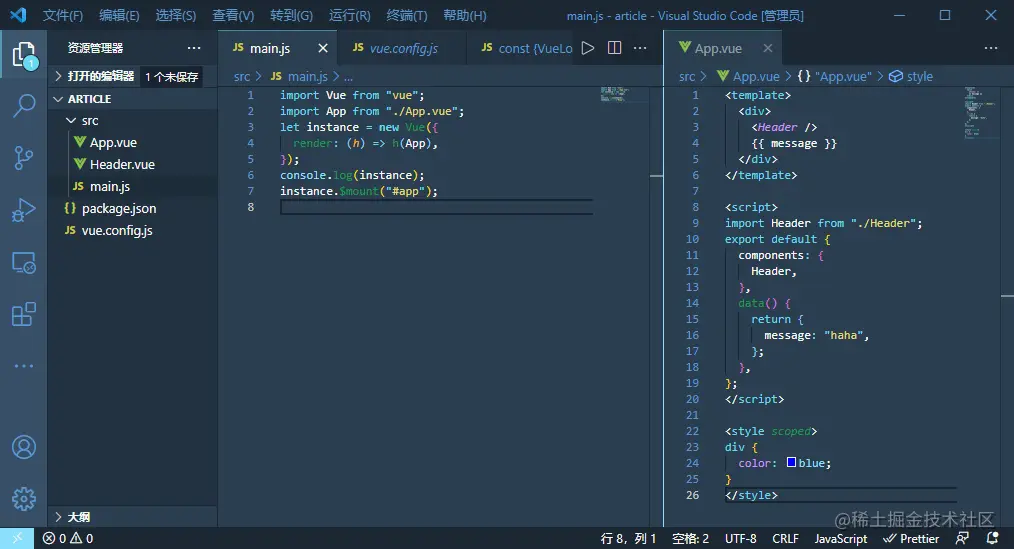Viewport: 1014px width, 549px height.
Task: Open the 运行(R) menu
Action: (x=349, y=15)
